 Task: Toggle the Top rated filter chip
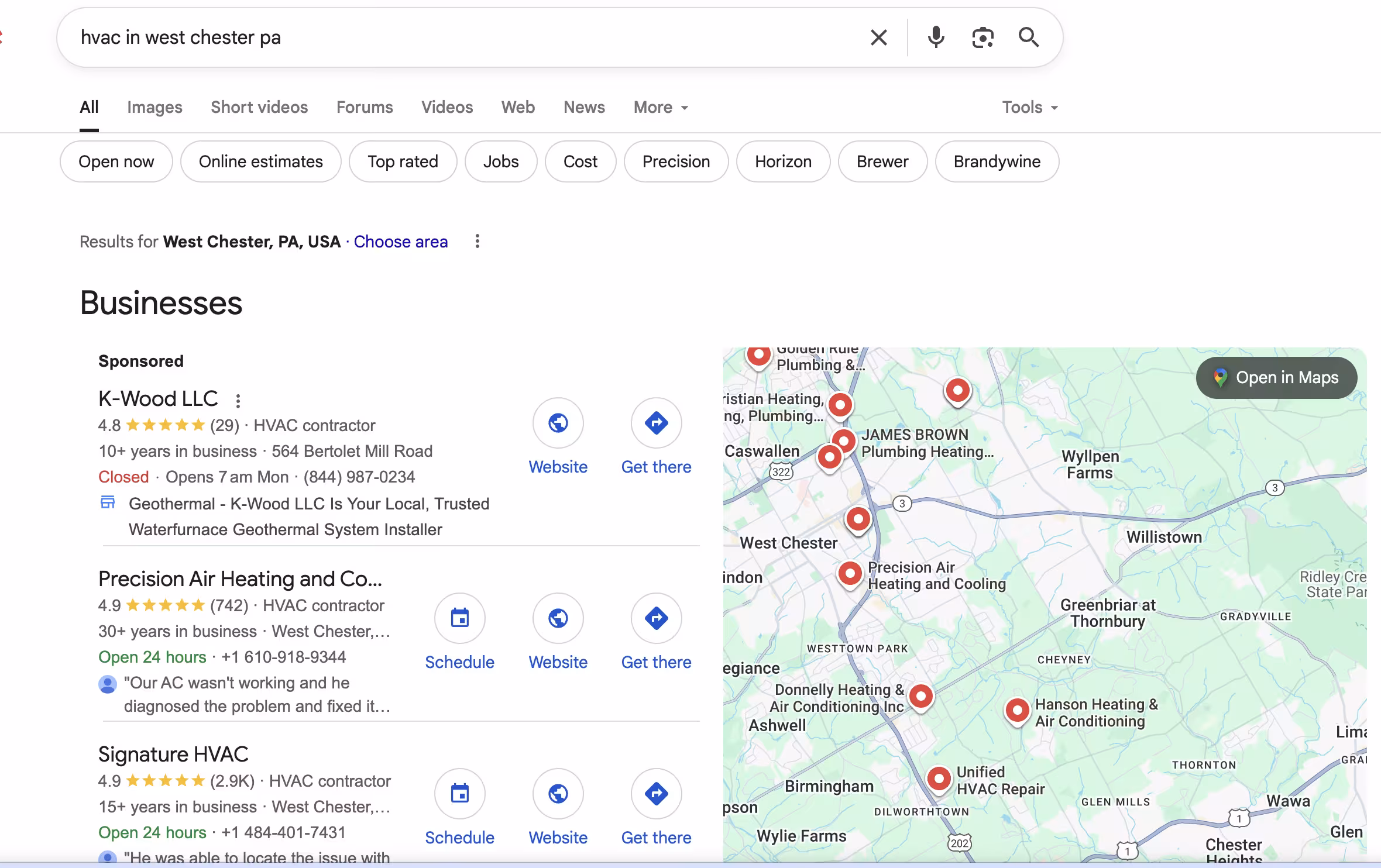[403, 161]
